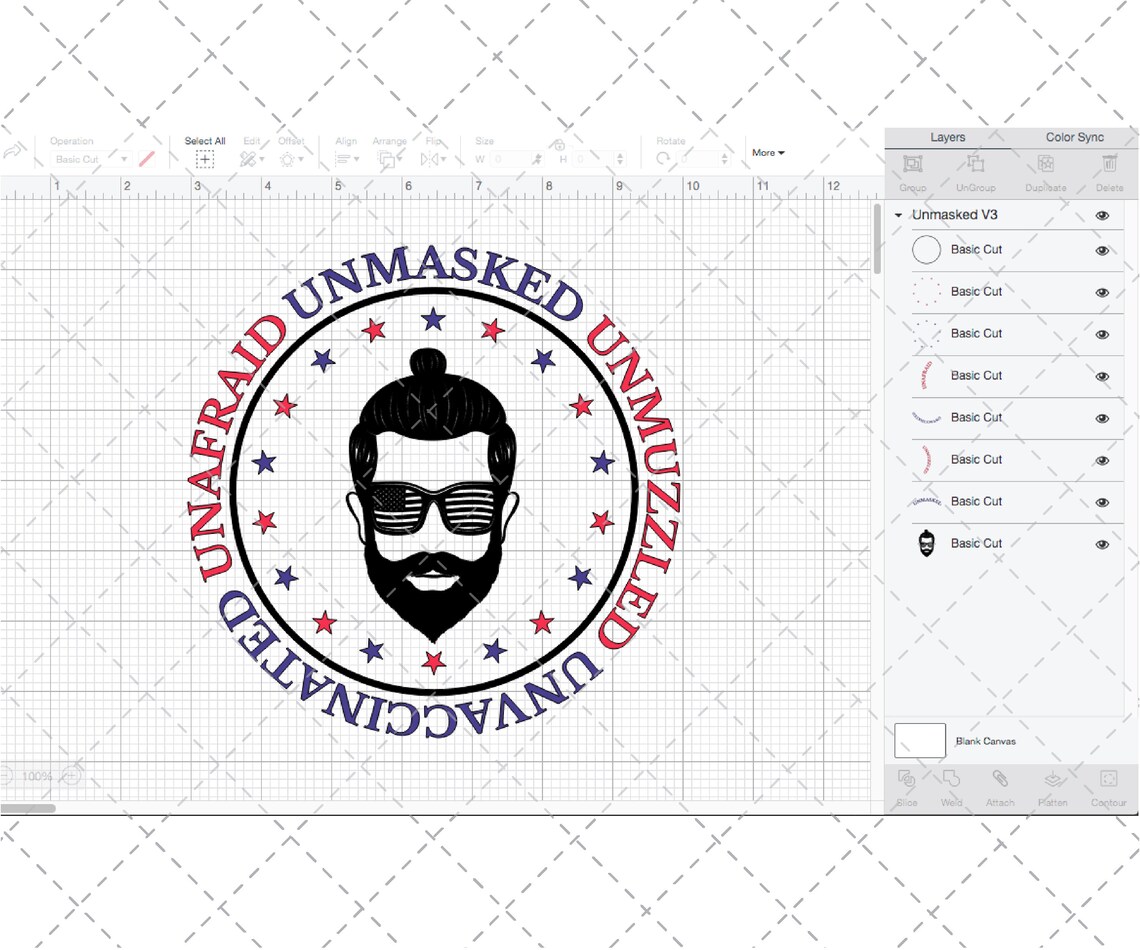The width and height of the screenshot is (1140, 950).
Task: Click the Rotate value stepper arrows
Action: (724, 158)
